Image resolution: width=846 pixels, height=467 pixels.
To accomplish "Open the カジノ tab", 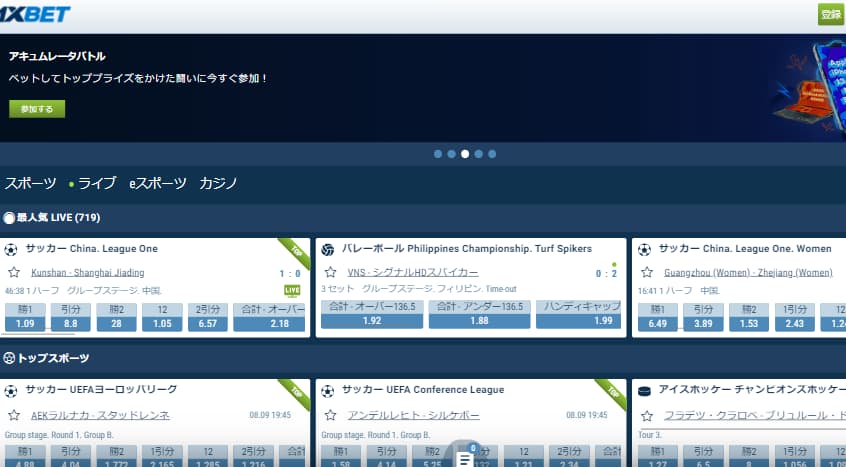I will (219, 183).
